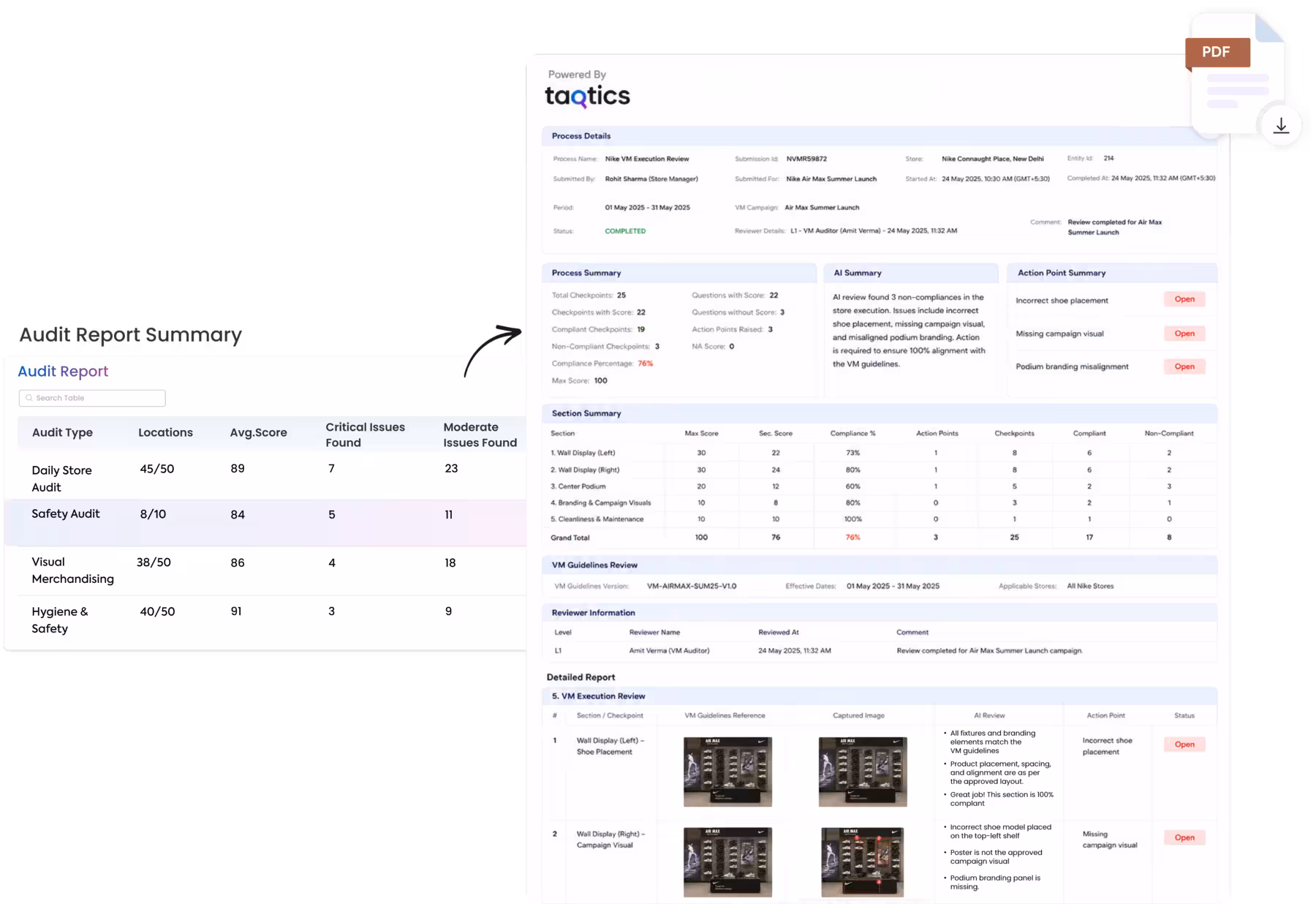Click the Locations column header
This screenshot has width=1316, height=904.
(x=165, y=432)
